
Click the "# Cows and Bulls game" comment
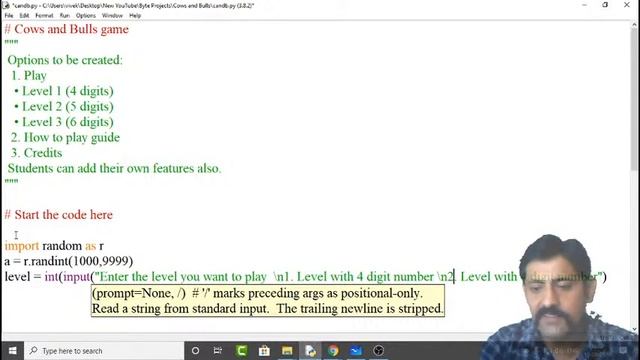click(67, 29)
